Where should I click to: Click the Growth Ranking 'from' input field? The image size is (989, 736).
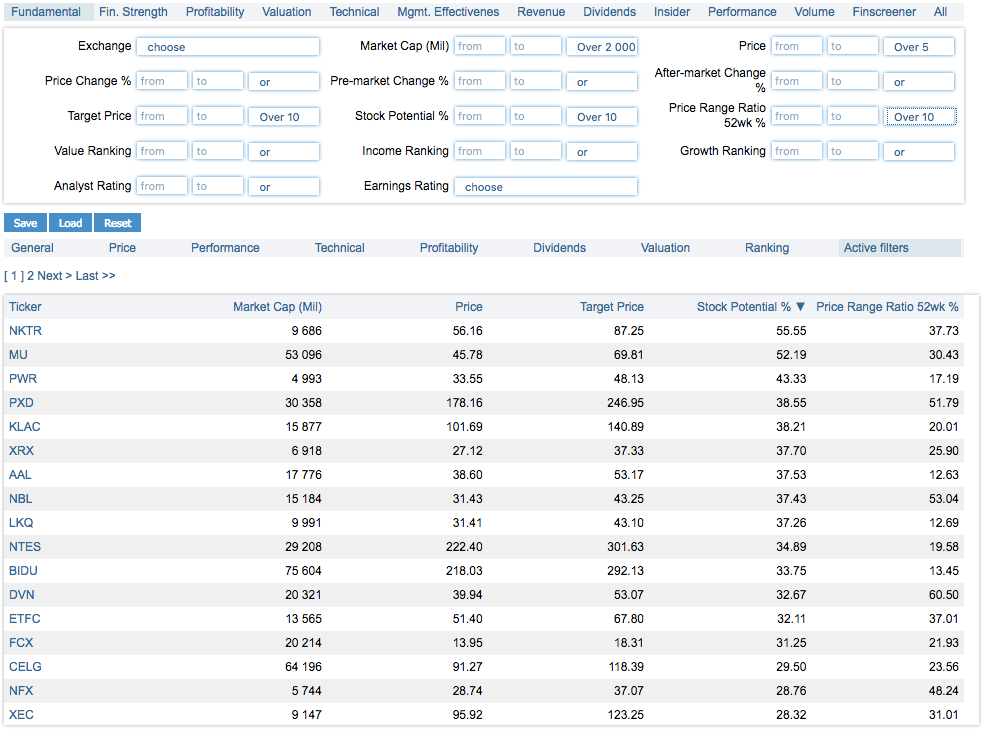797,151
